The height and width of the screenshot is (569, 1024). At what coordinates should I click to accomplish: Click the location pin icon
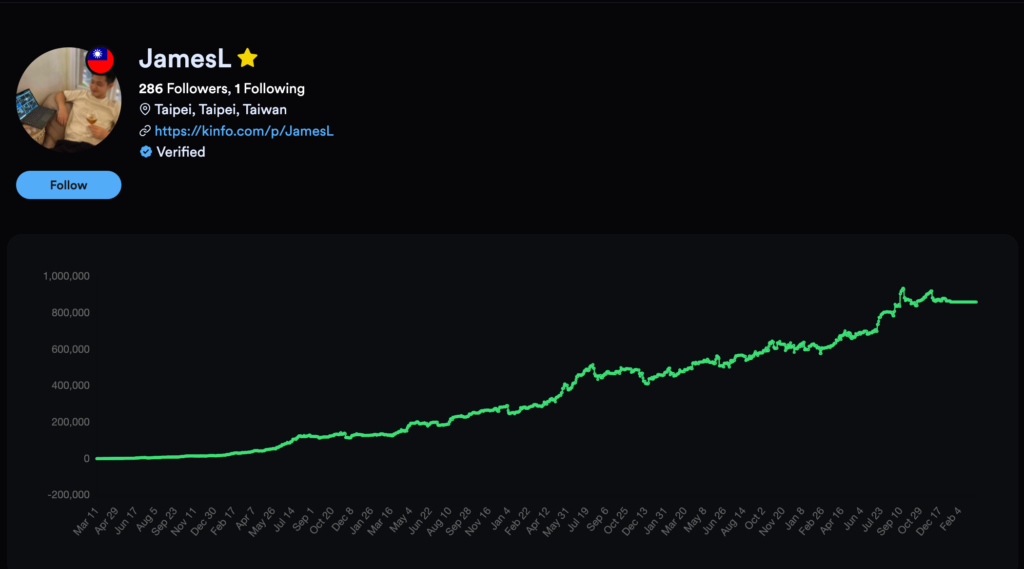coord(145,110)
